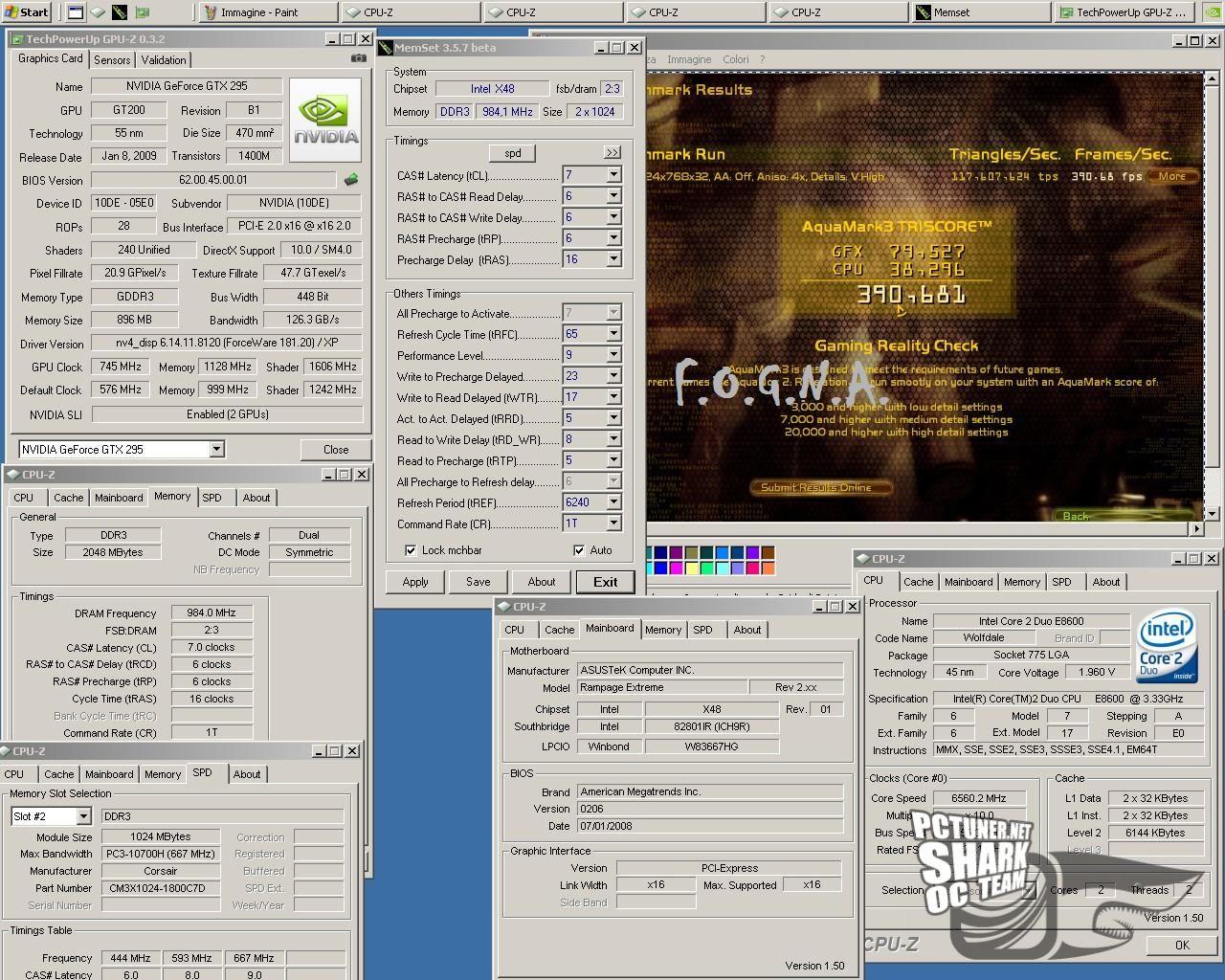The image size is (1225, 980).
Task: Click the Close button in GPU-Z
Action: tap(336, 449)
